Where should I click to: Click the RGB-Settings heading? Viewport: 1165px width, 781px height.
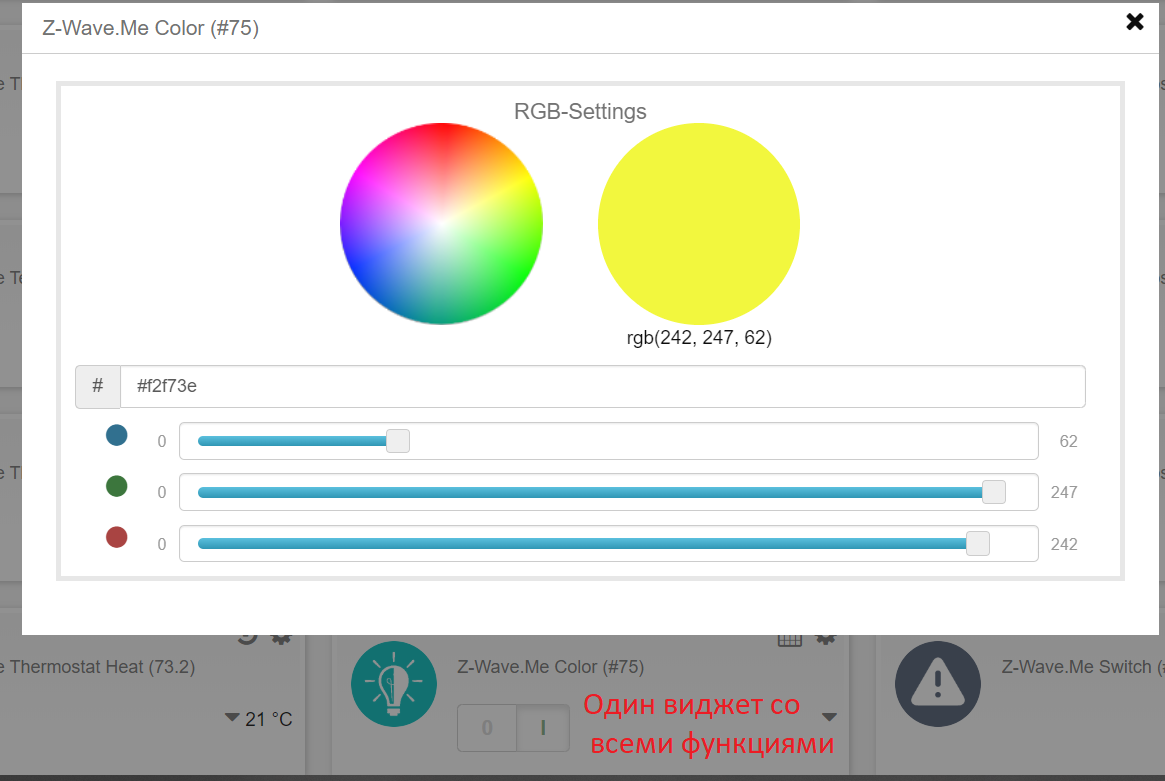coord(580,111)
